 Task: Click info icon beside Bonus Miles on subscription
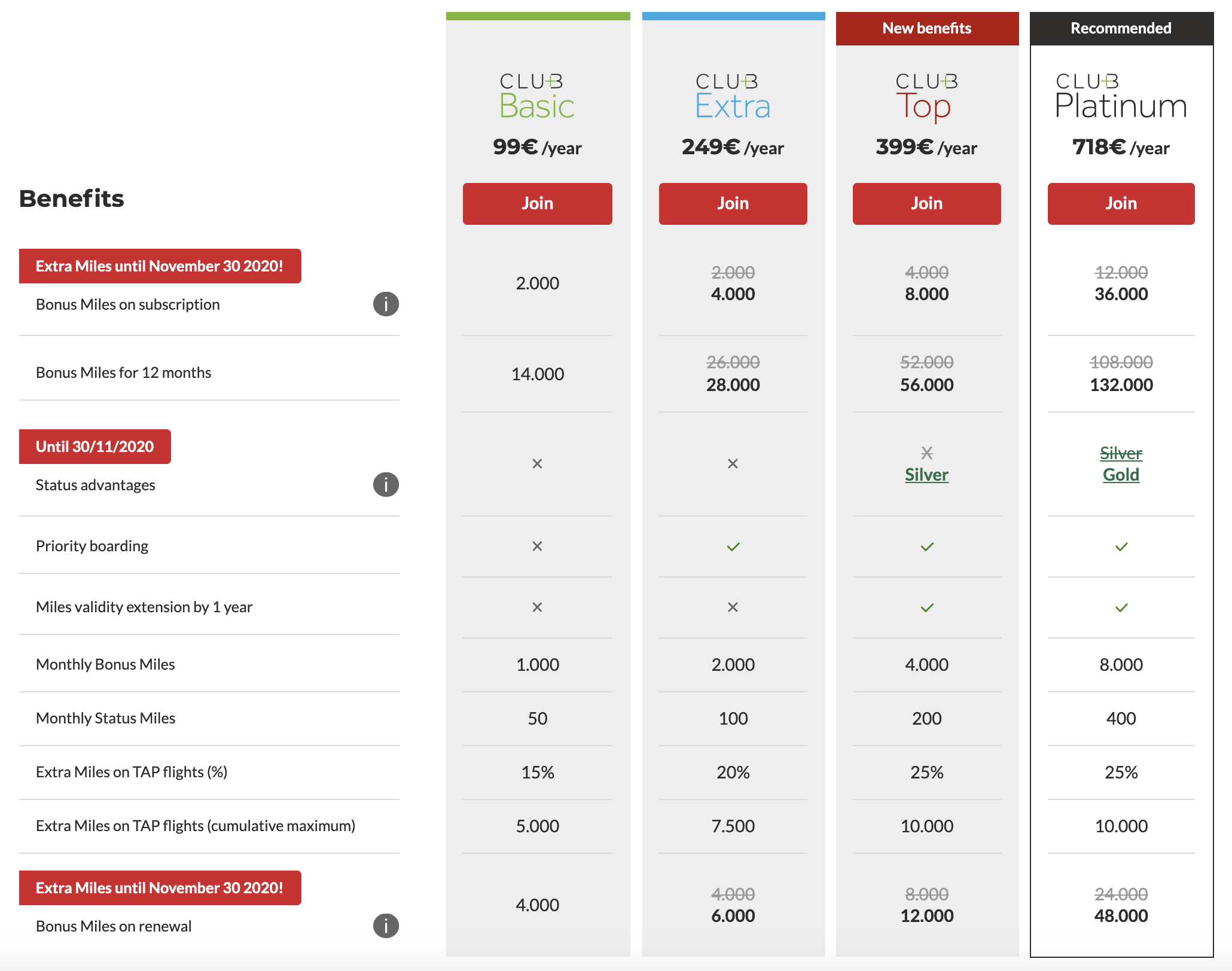pos(386,304)
